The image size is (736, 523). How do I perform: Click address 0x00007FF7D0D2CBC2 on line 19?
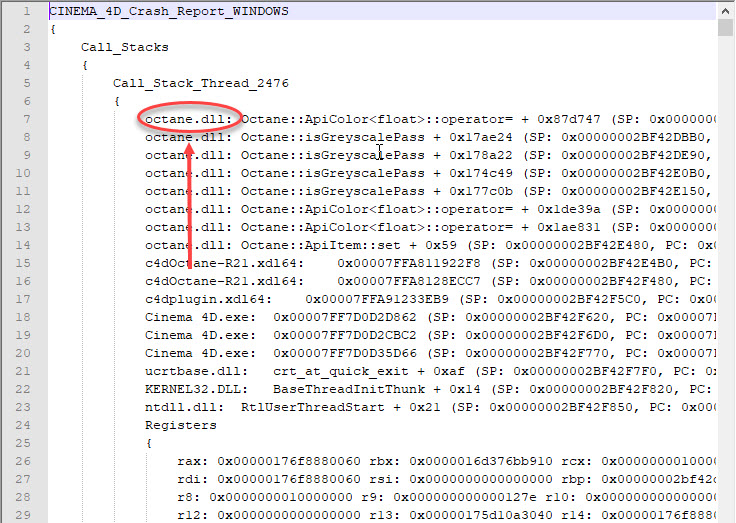pyautogui.click(x=345, y=335)
